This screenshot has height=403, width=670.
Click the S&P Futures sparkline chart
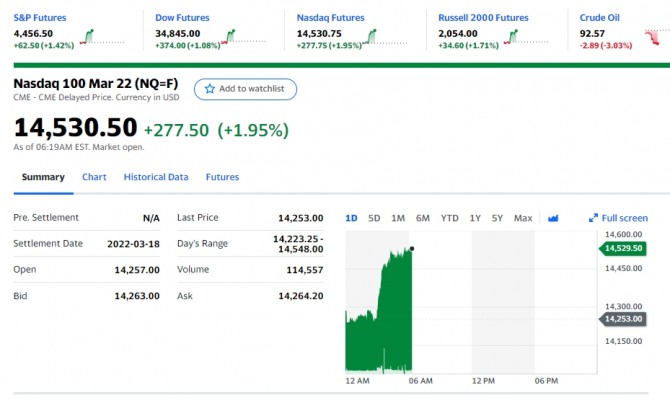pos(108,38)
